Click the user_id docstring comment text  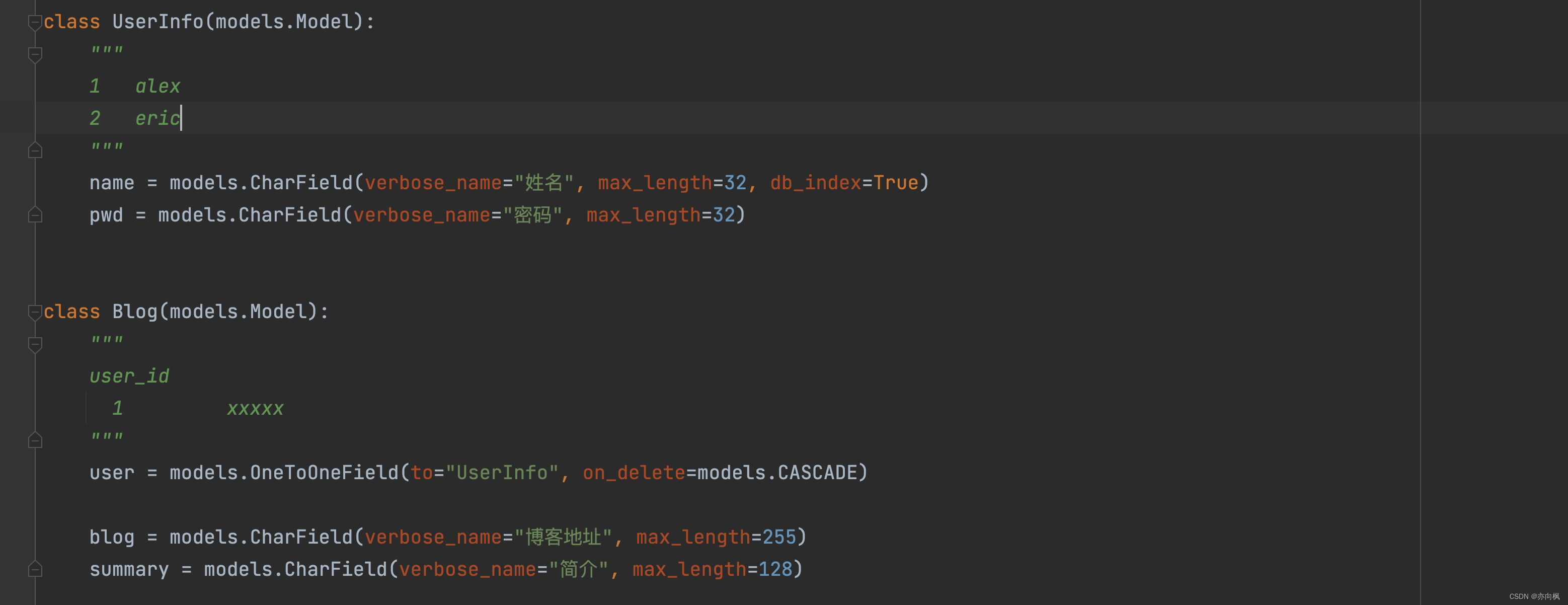click(129, 377)
